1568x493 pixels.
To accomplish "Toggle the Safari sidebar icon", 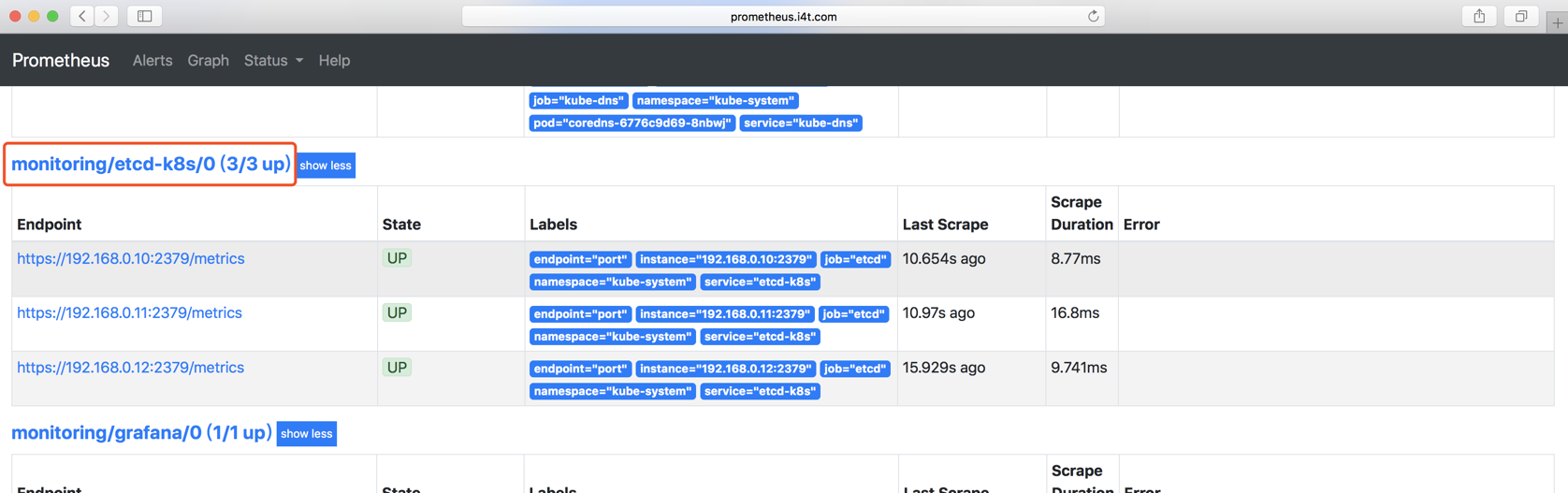I will click(x=145, y=16).
